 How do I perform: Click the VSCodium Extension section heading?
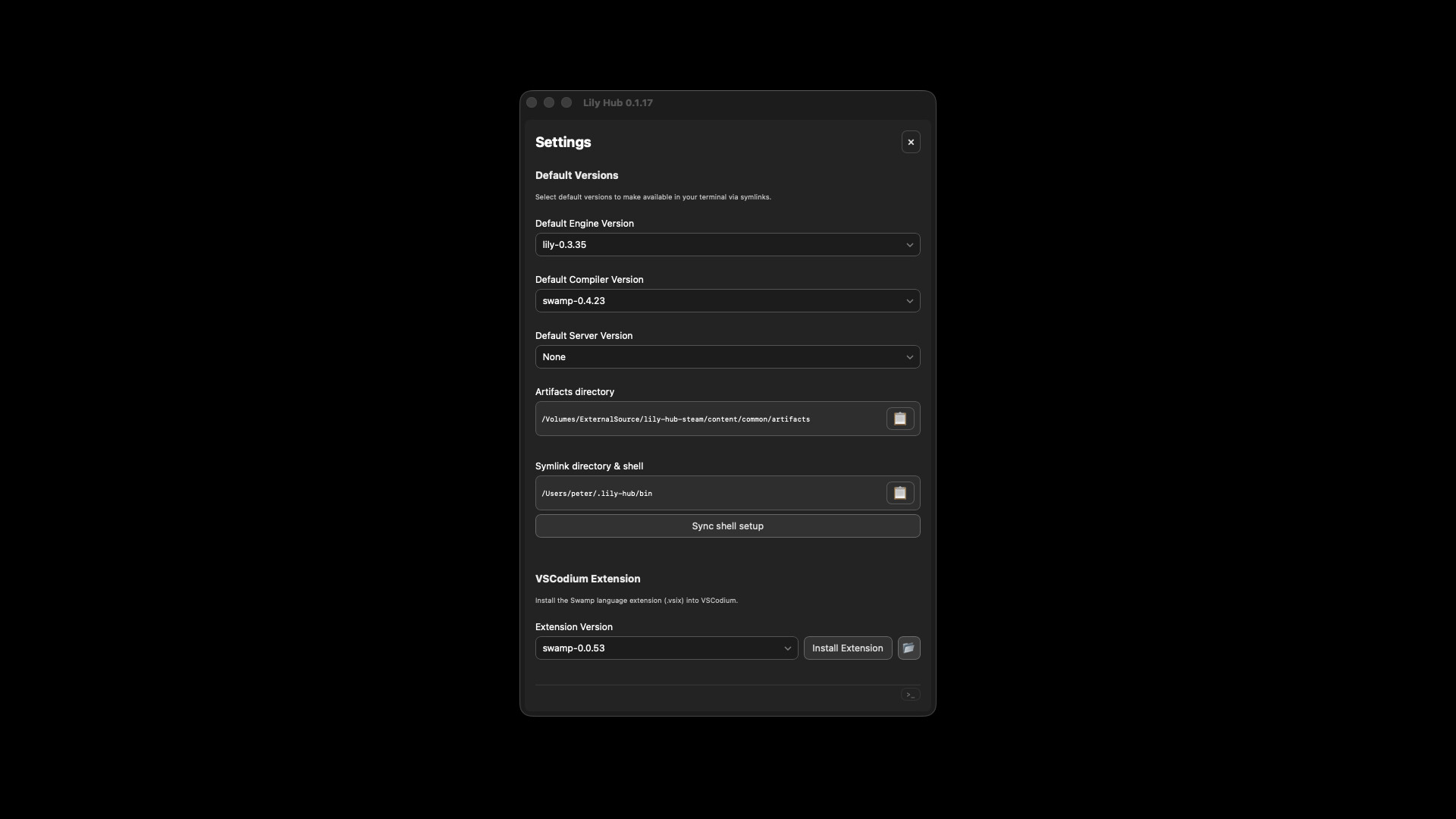pos(588,579)
